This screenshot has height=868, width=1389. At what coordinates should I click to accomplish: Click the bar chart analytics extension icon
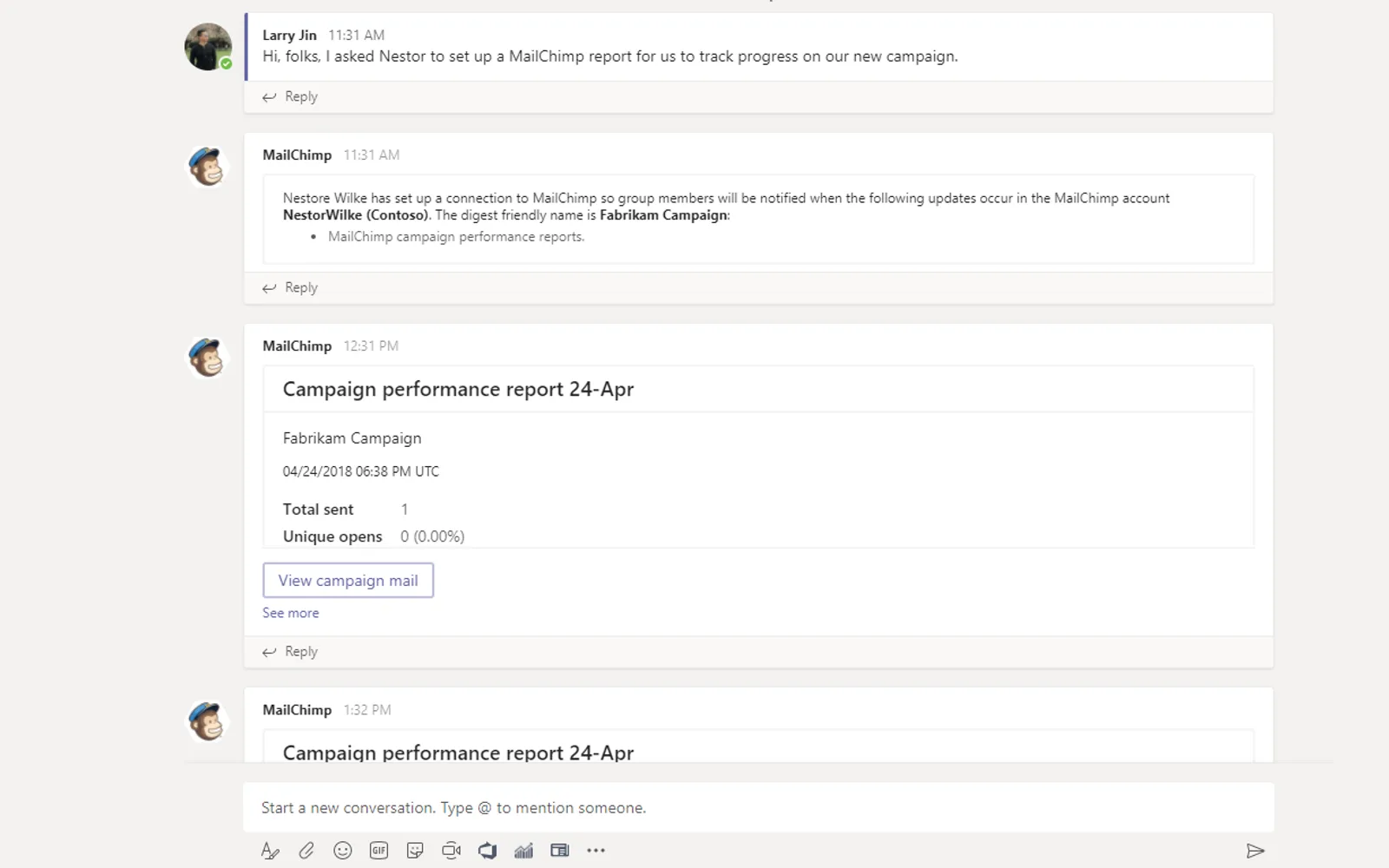[x=523, y=851]
